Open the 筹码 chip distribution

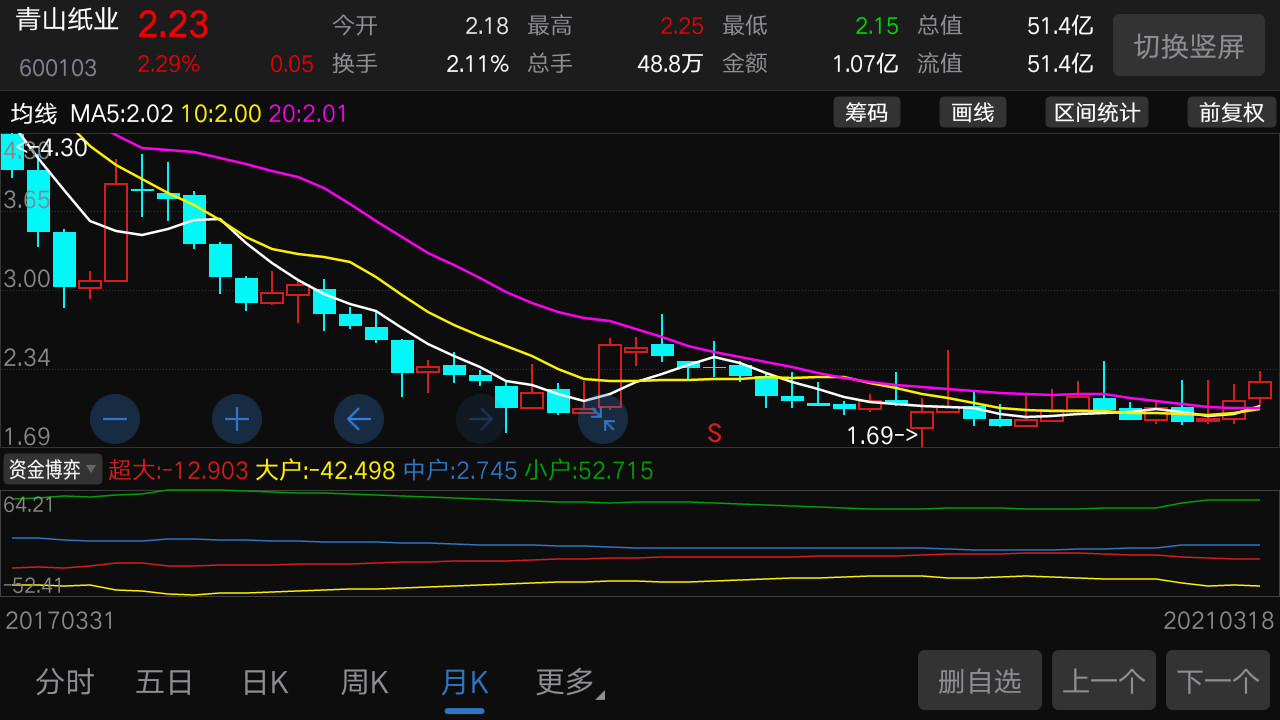click(867, 112)
